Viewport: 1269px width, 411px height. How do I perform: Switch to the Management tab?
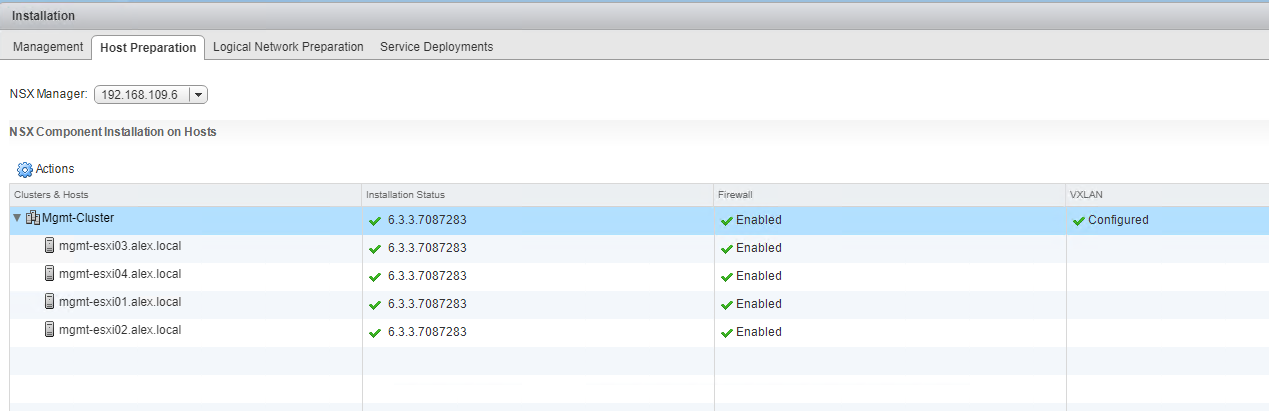click(x=47, y=47)
